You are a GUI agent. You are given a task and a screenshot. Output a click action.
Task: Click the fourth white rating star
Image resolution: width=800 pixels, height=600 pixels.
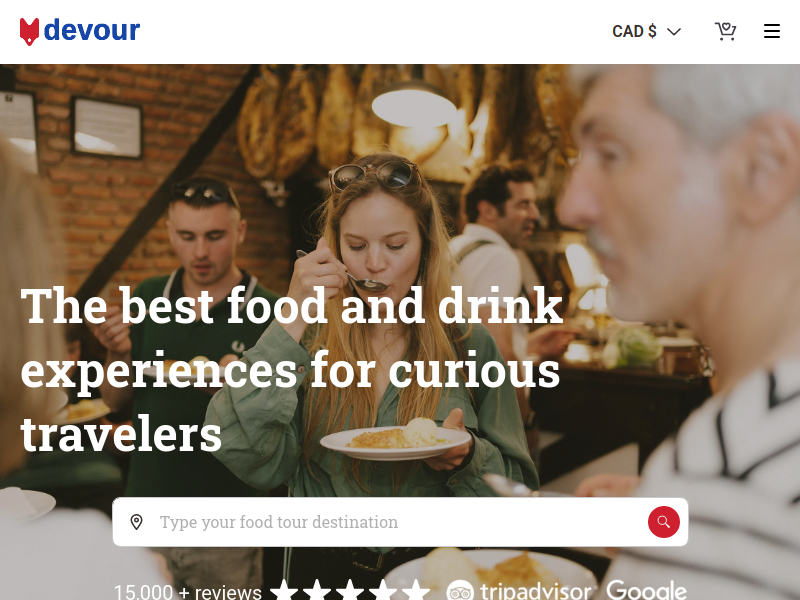pyautogui.click(x=383, y=591)
